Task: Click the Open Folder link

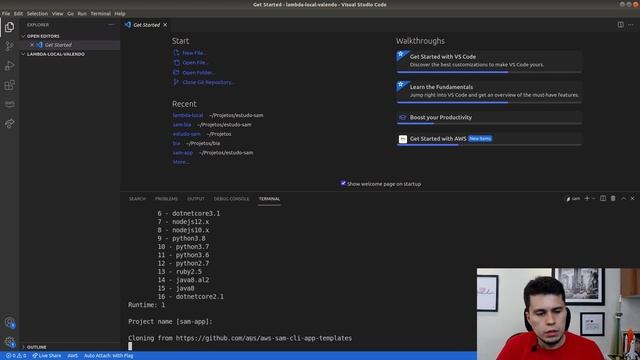Action: [x=199, y=72]
